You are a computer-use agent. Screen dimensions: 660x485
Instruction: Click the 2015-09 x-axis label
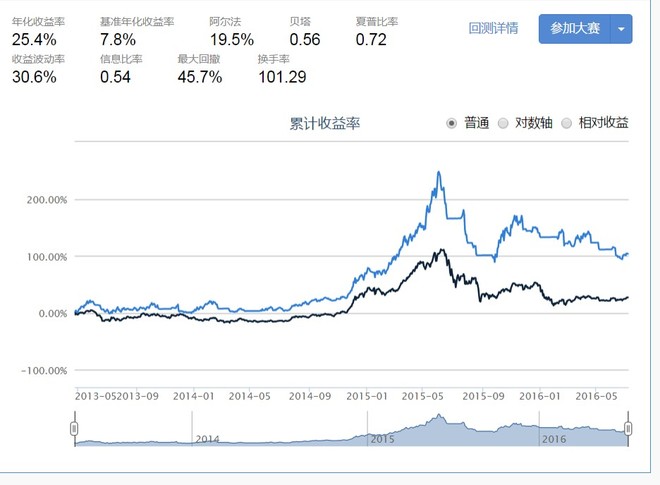point(483,396)
